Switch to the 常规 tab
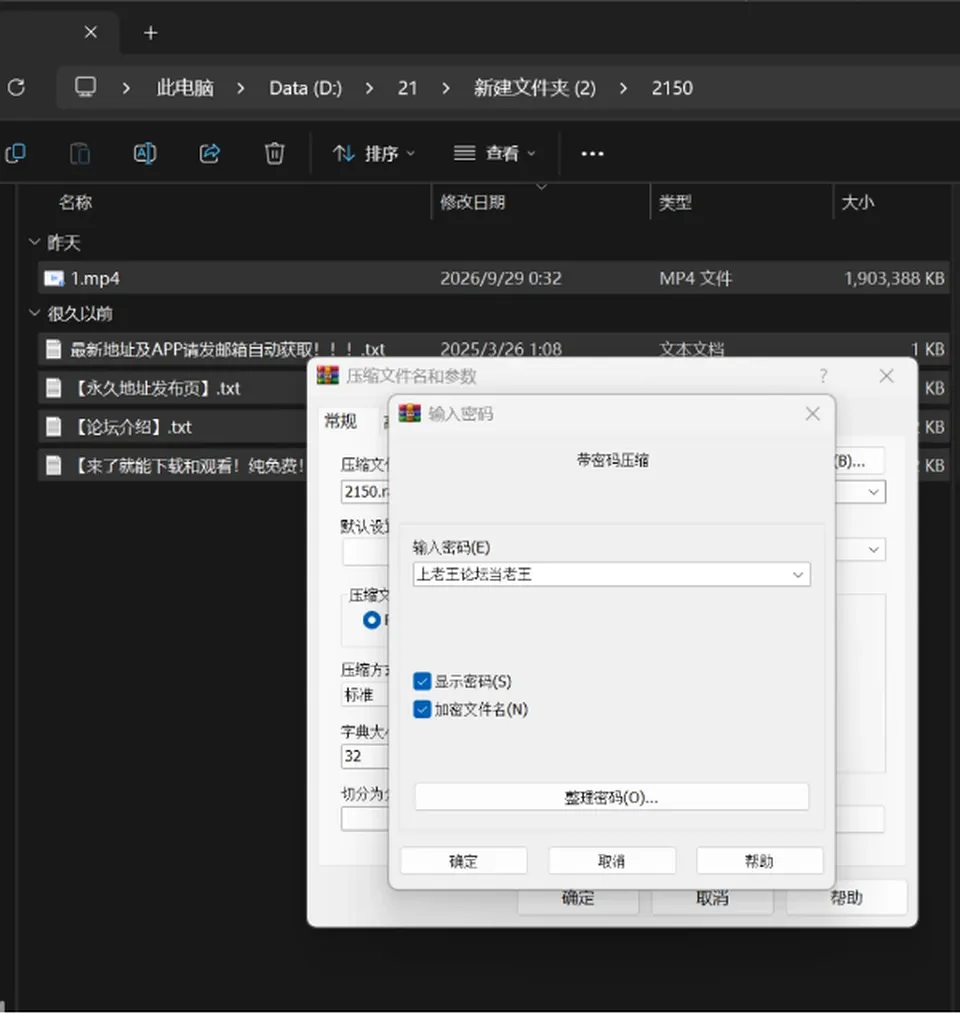The height and width of the screenshot is (1014, 960). click(340, 421)
